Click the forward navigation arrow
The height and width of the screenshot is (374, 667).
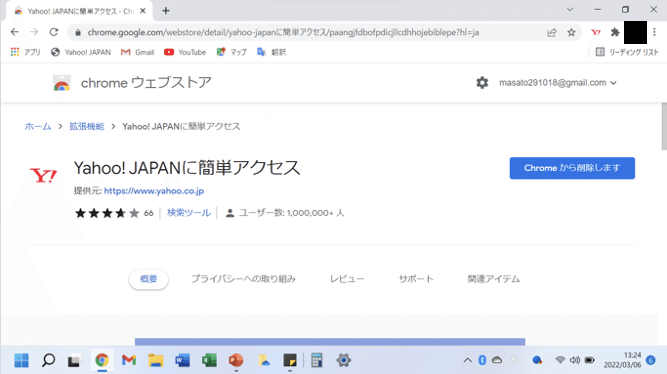click(34, 32)
